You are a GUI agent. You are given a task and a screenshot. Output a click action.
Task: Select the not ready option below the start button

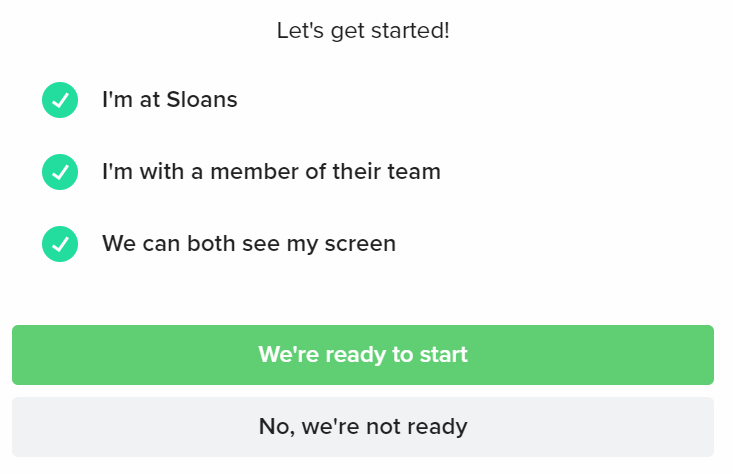point(363,427)
